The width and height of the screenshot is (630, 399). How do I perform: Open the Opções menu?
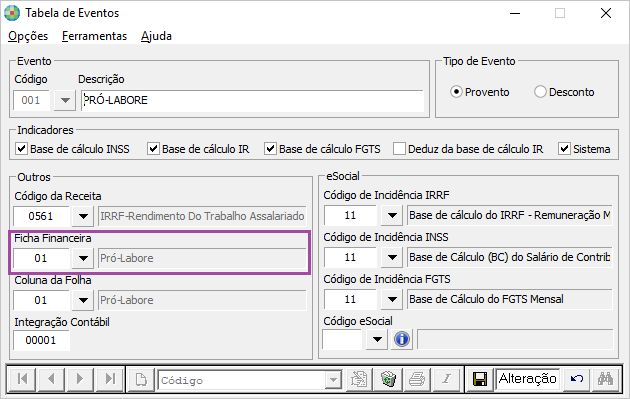[28, 36]
